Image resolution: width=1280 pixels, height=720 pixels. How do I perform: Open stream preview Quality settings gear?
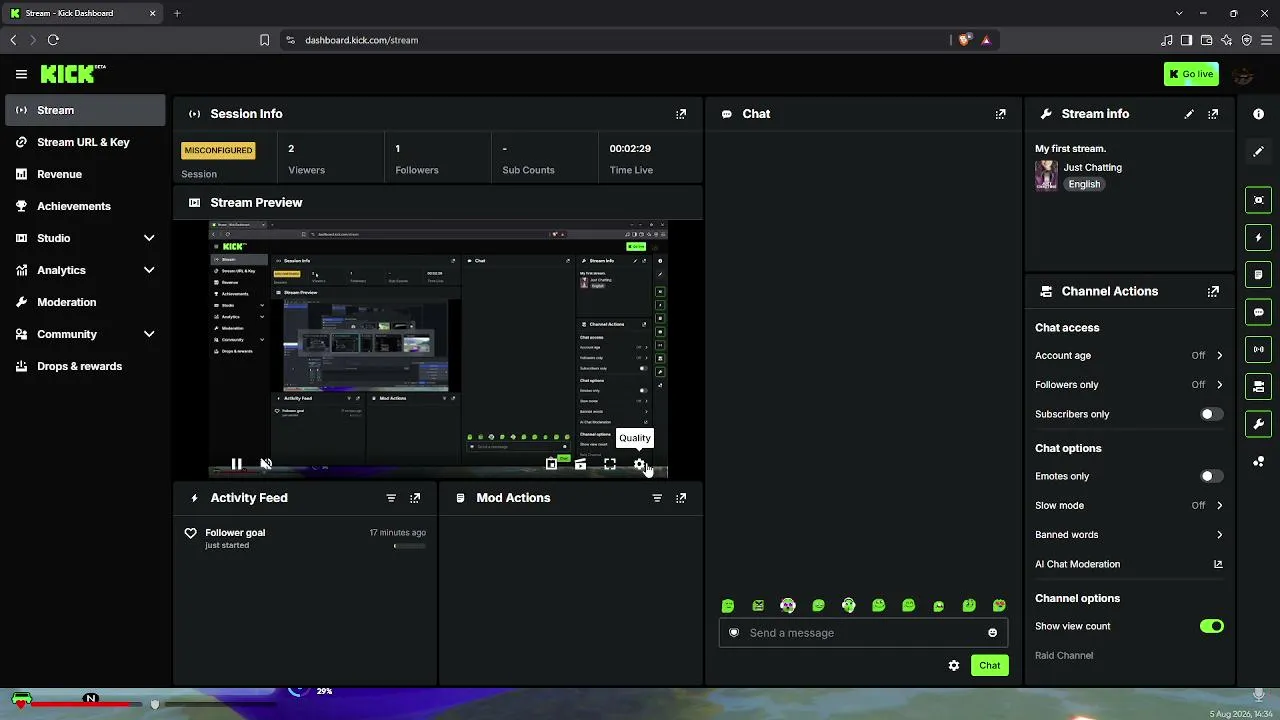click(639, 464)
